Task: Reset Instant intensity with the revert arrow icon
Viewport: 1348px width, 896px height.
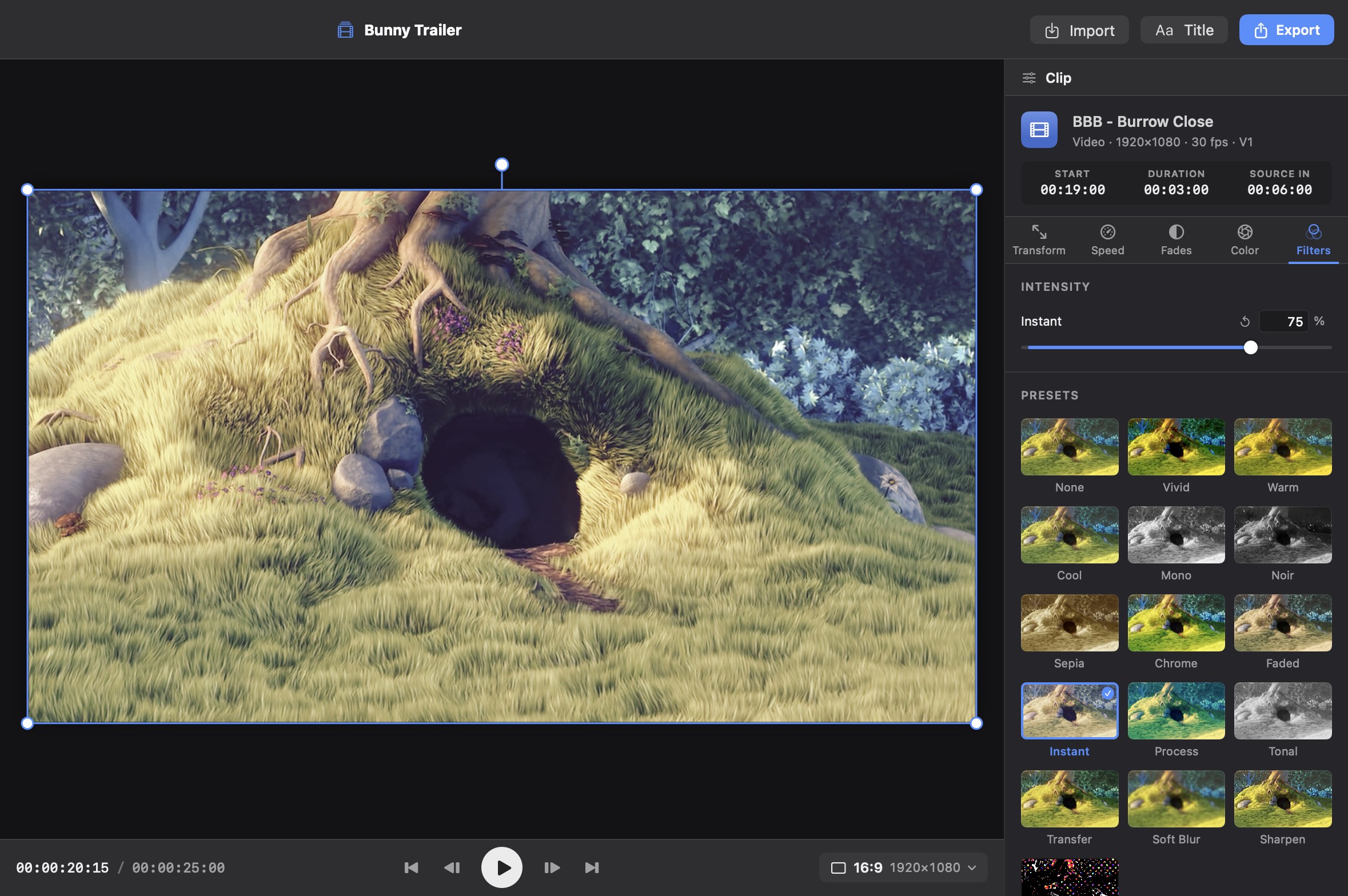Action: [x=1245, y=322]
